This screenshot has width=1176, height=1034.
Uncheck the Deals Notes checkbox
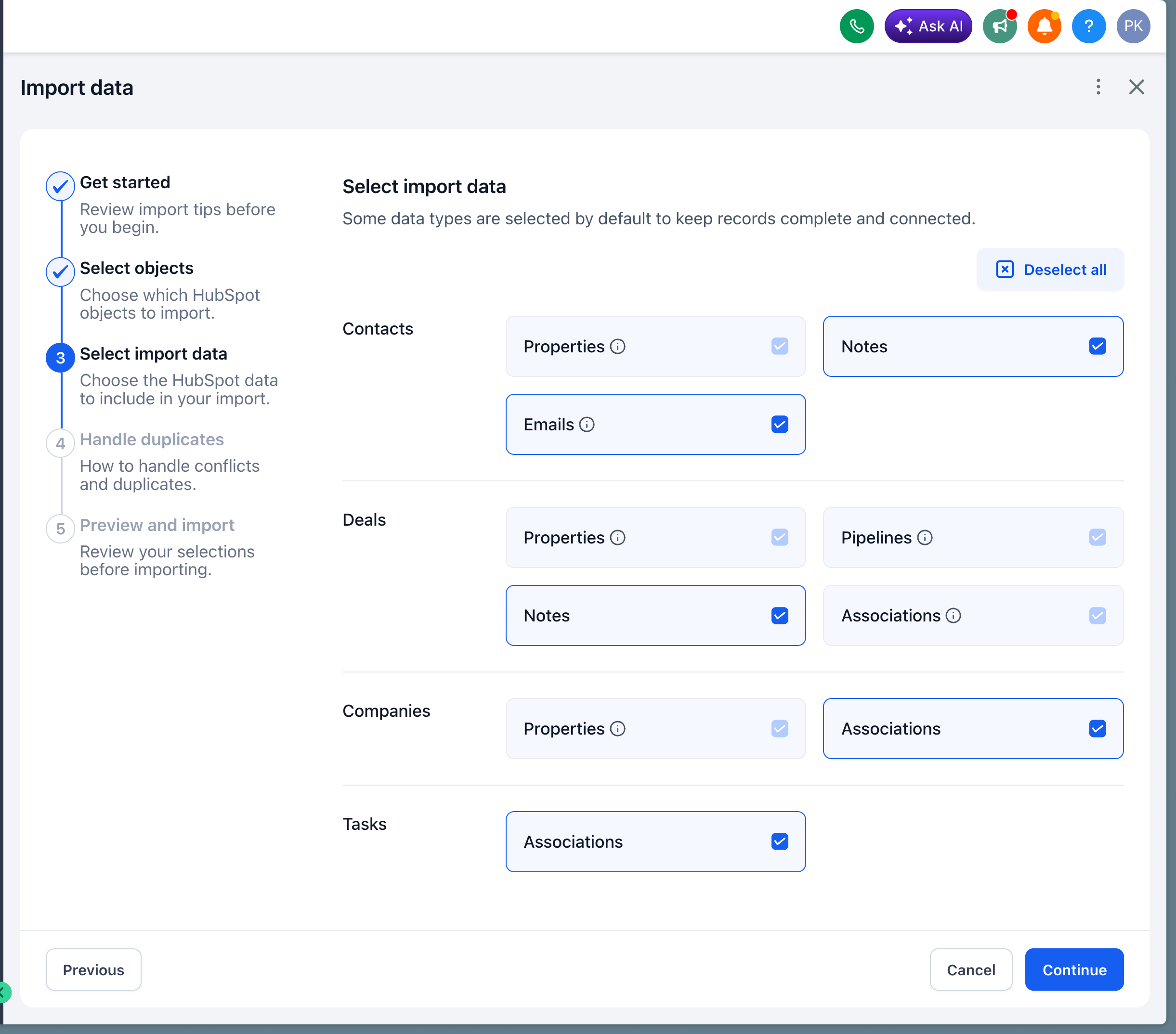click(780, 615)
